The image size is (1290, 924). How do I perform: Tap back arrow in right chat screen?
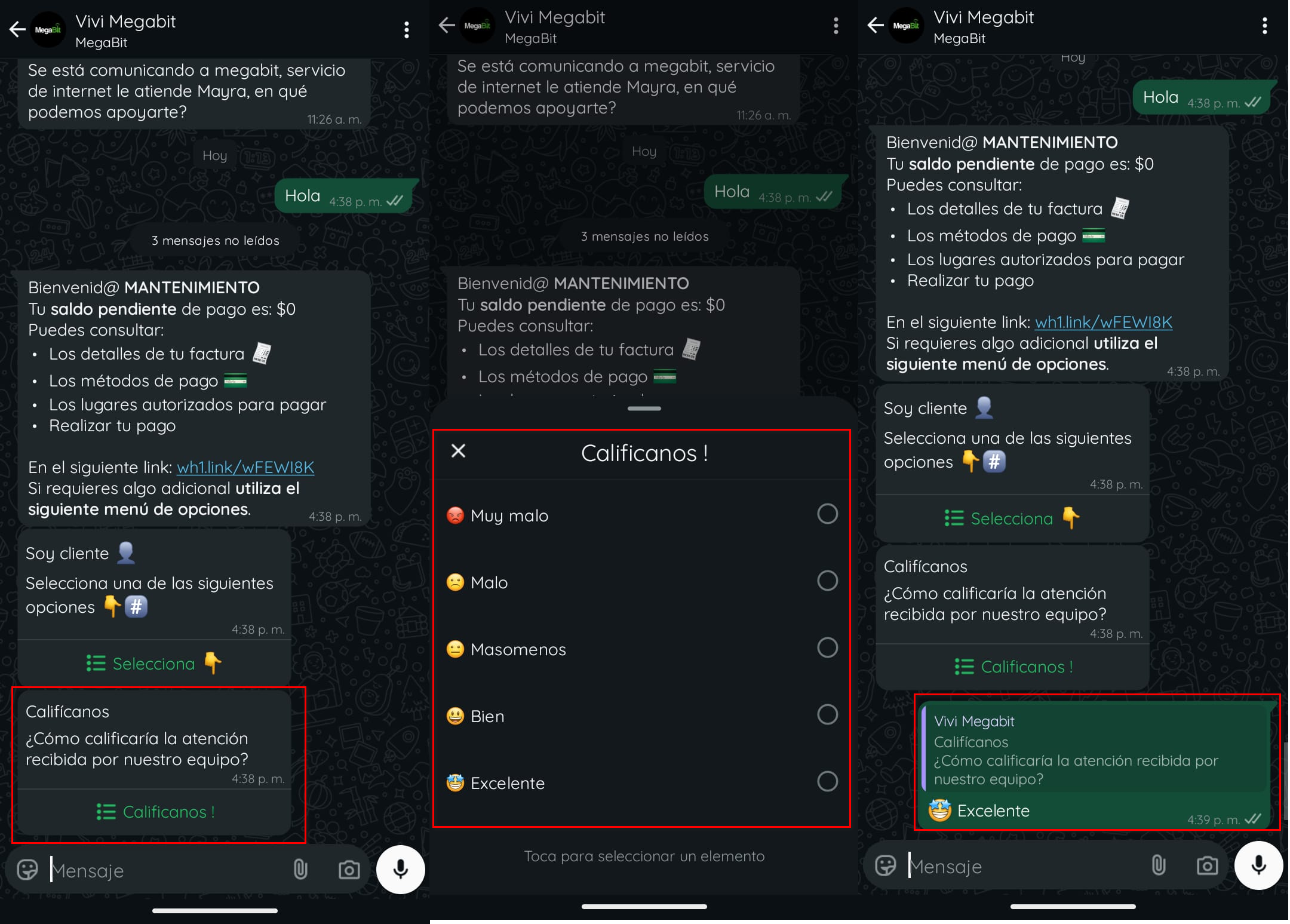click(x=876, y=25)
